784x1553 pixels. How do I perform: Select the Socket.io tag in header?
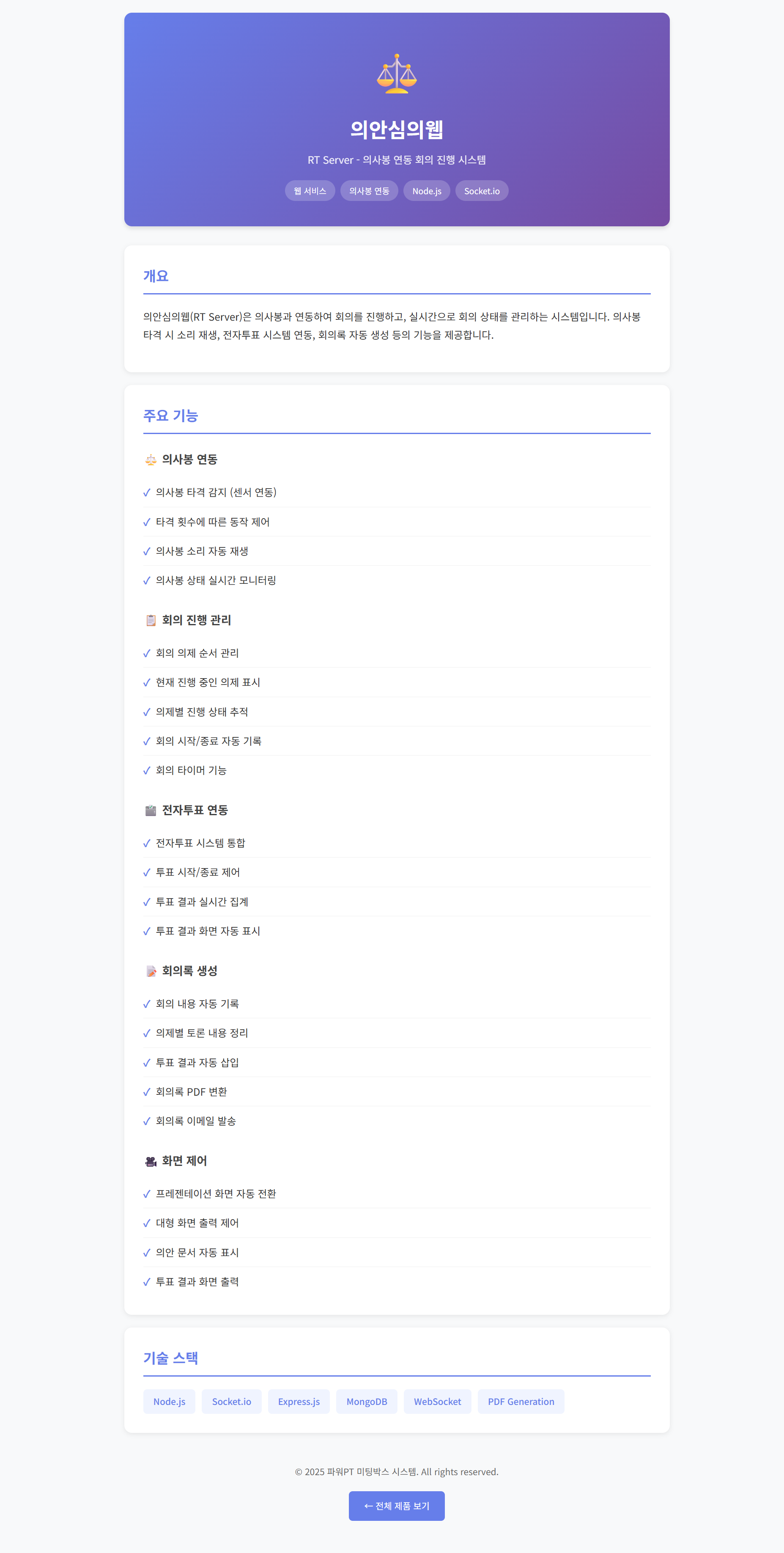(482, 191)
